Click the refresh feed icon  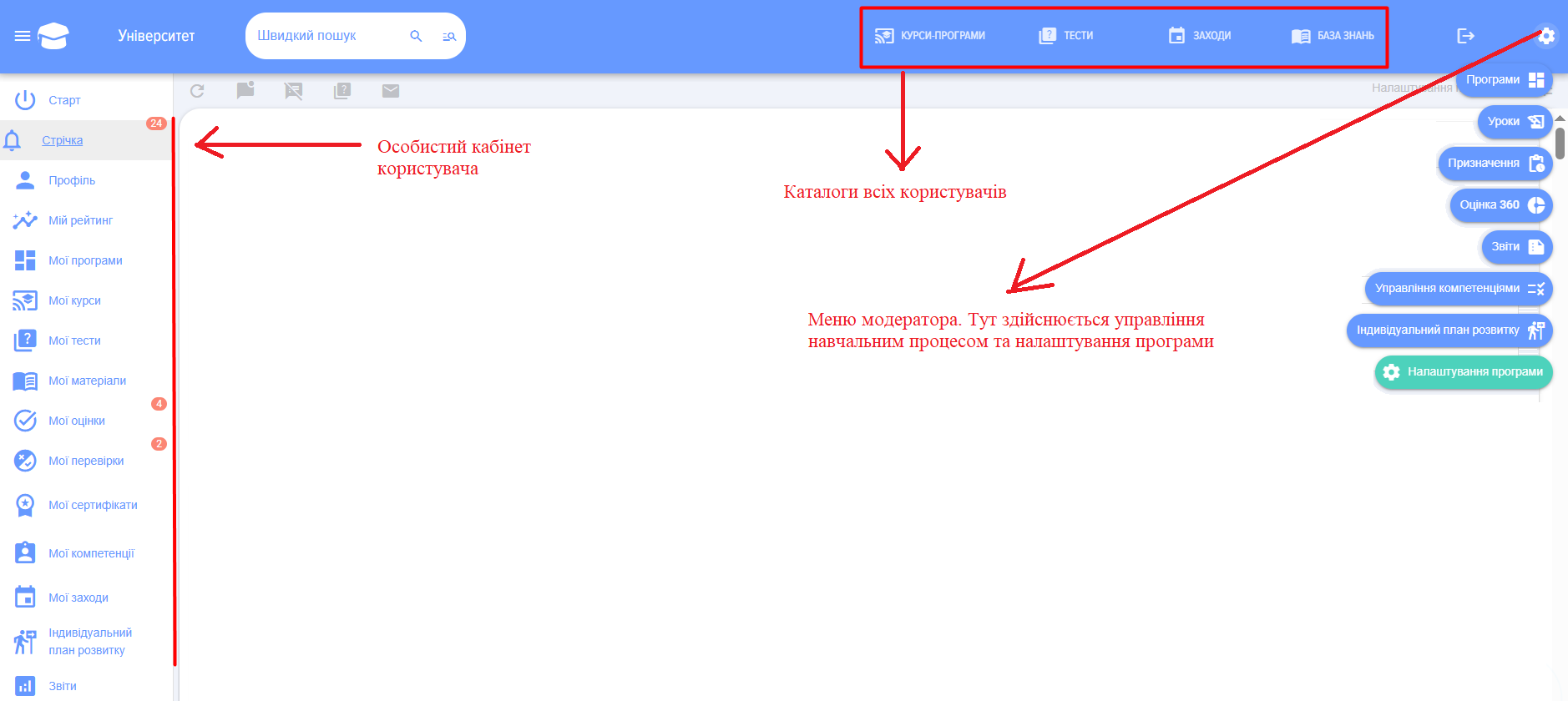tap(197, 91)
